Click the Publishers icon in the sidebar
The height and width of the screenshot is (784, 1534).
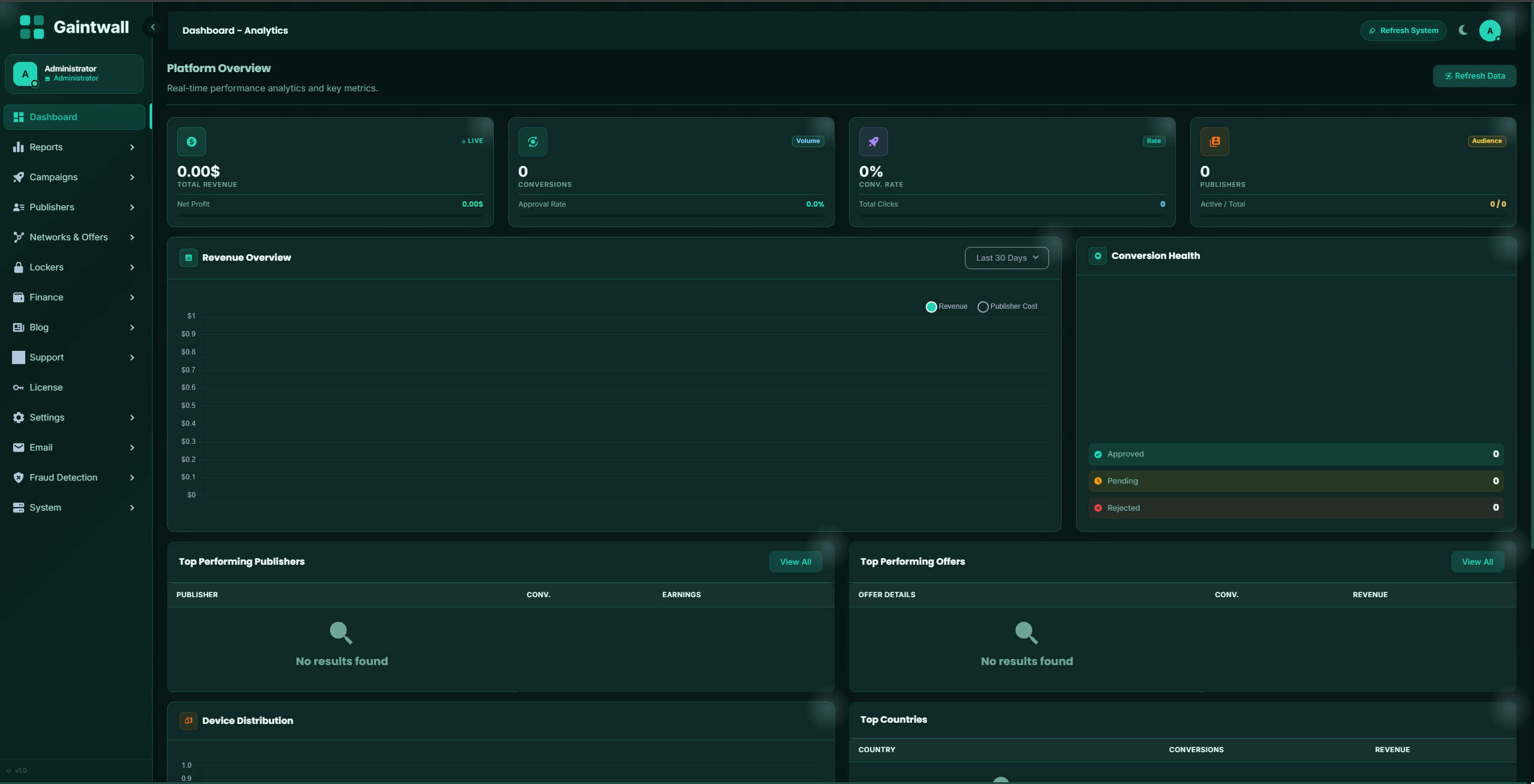(19, 207)
